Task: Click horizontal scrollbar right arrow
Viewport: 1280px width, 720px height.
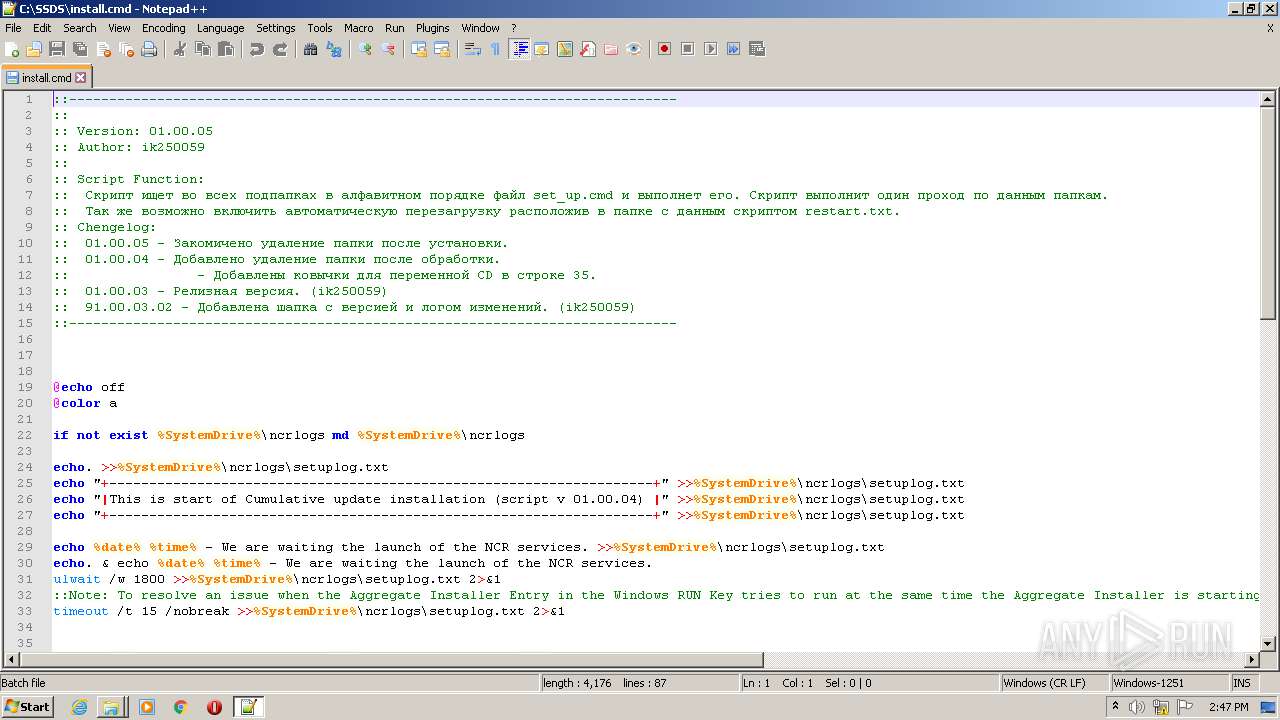Action: tap(1252, 659)
